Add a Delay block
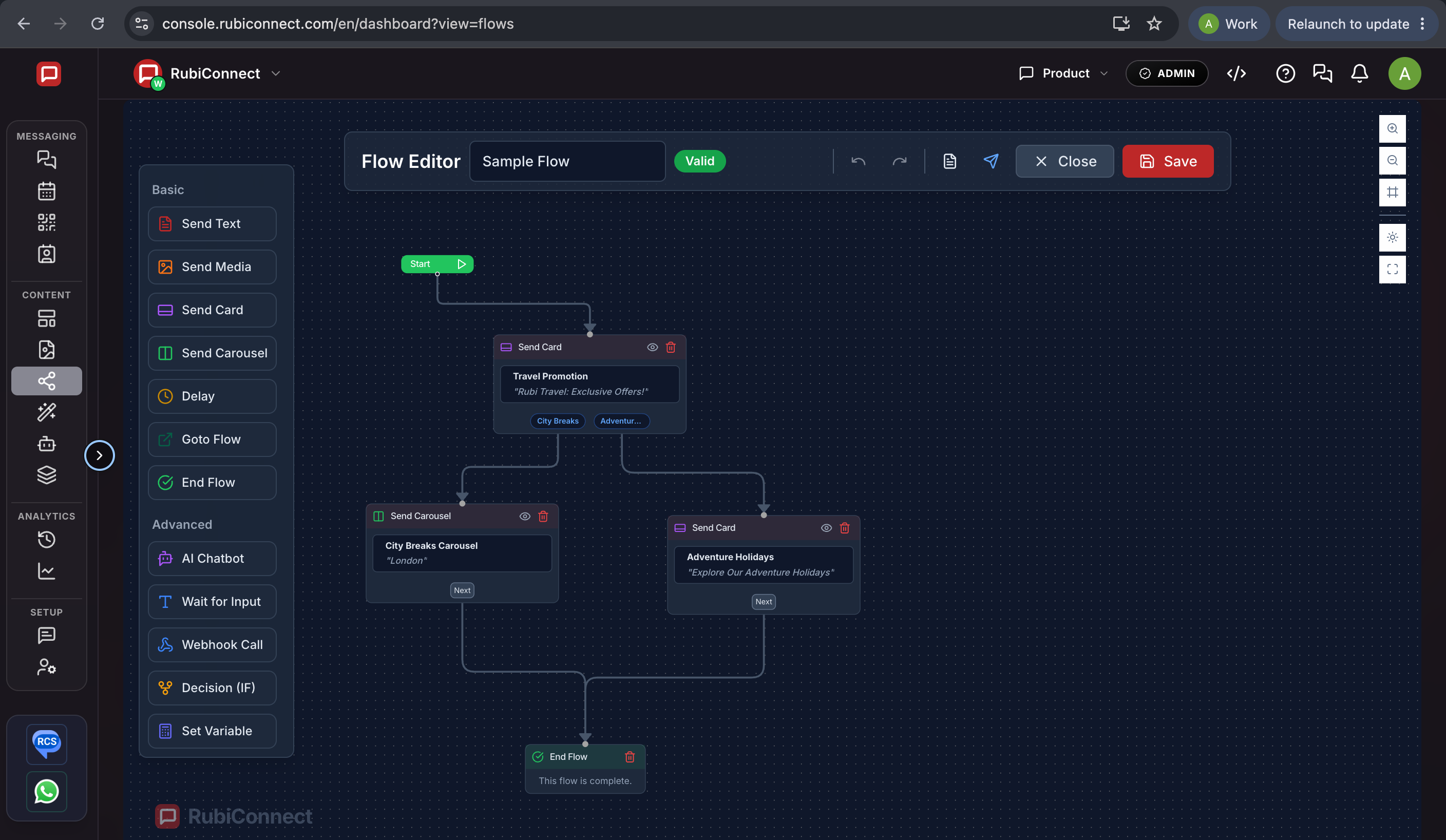This screenshot has height=840, width=1446. point(212,396)
